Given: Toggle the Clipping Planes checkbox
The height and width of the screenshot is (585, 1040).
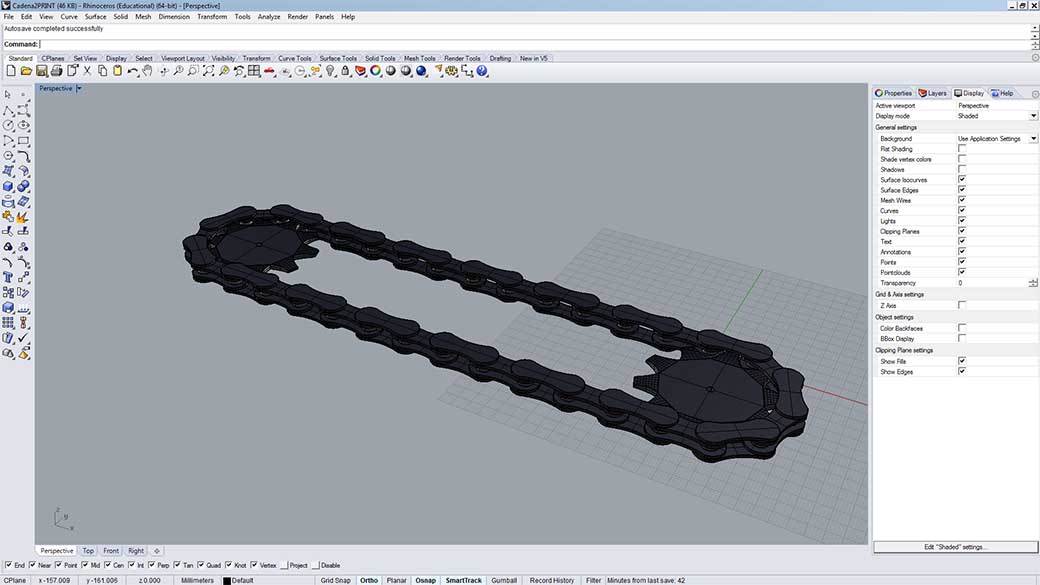Looking at the screenshot, I should click(962, 231).
